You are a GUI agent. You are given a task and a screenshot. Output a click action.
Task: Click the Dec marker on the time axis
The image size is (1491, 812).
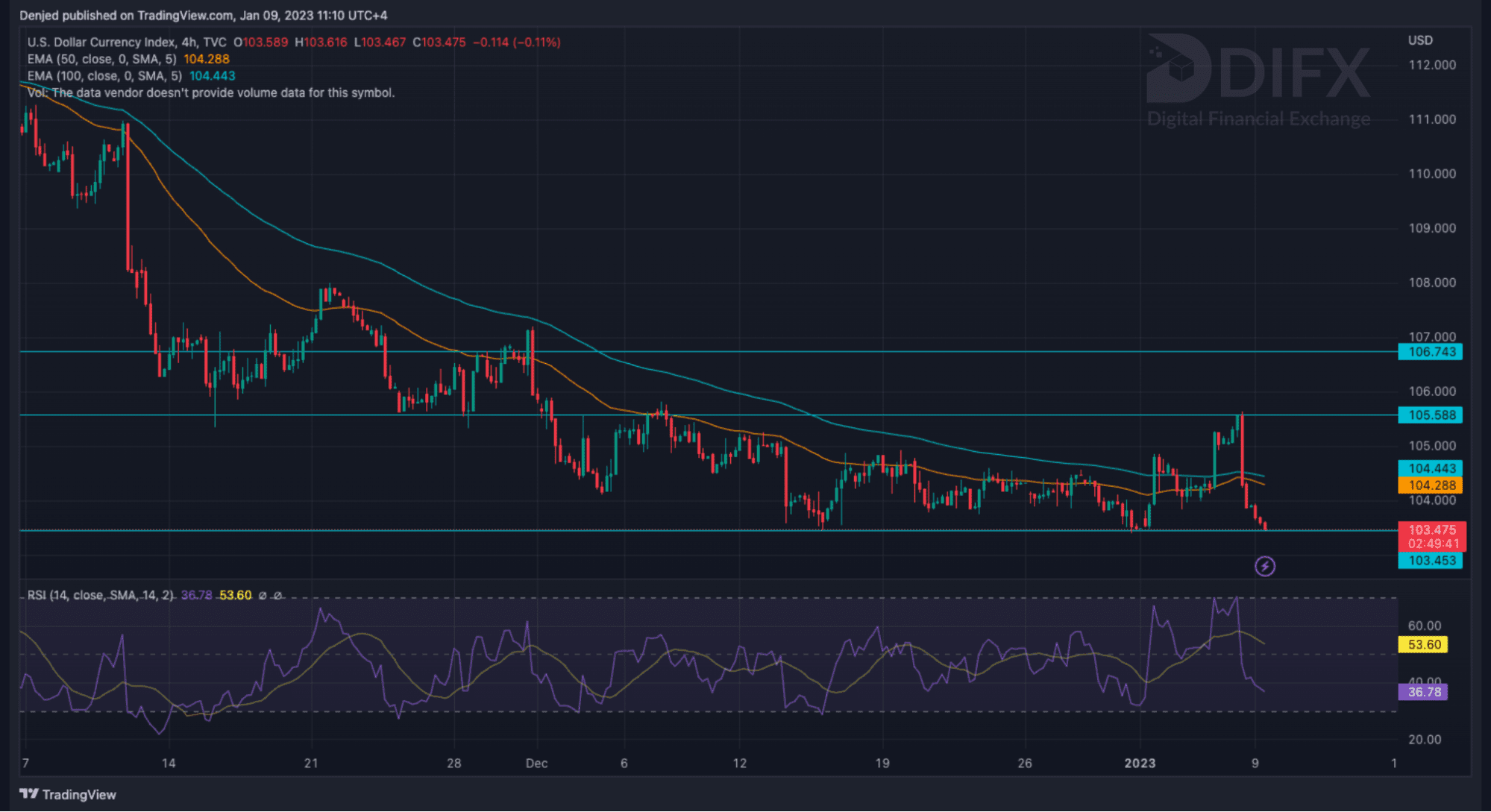click(x=536, y=764)
